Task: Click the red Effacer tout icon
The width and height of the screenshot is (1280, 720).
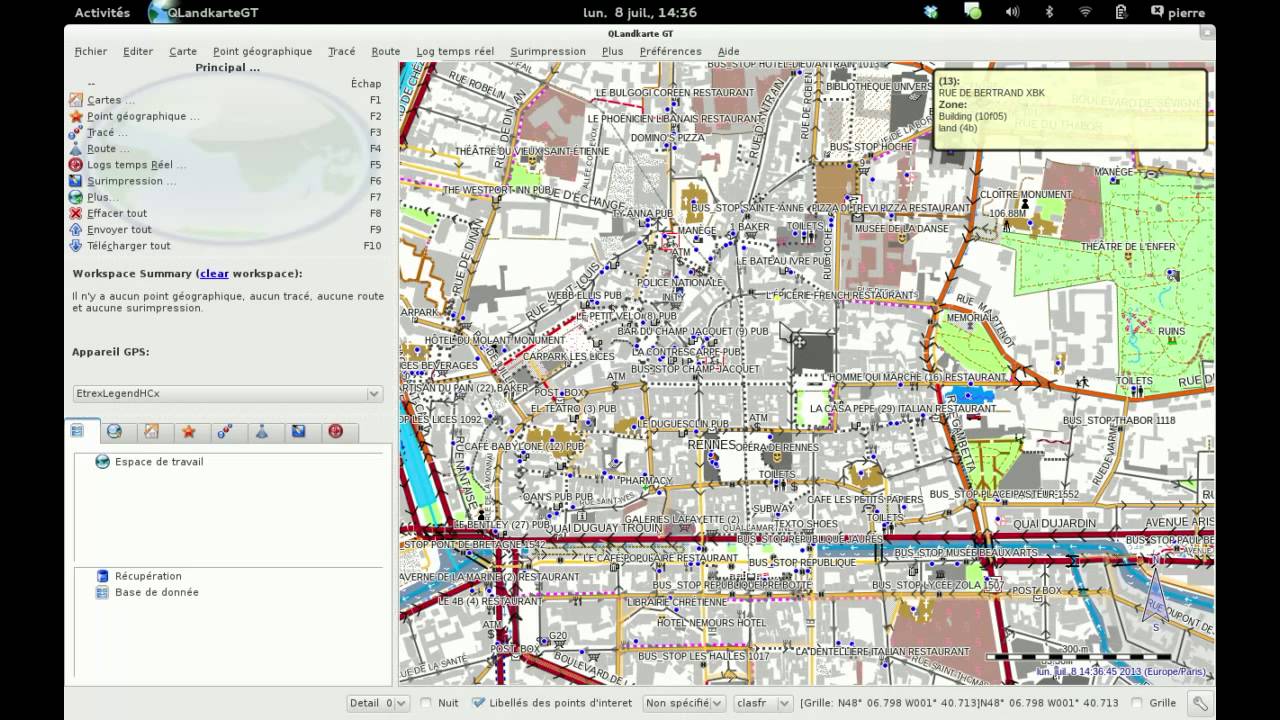Action: click(76, 213)
